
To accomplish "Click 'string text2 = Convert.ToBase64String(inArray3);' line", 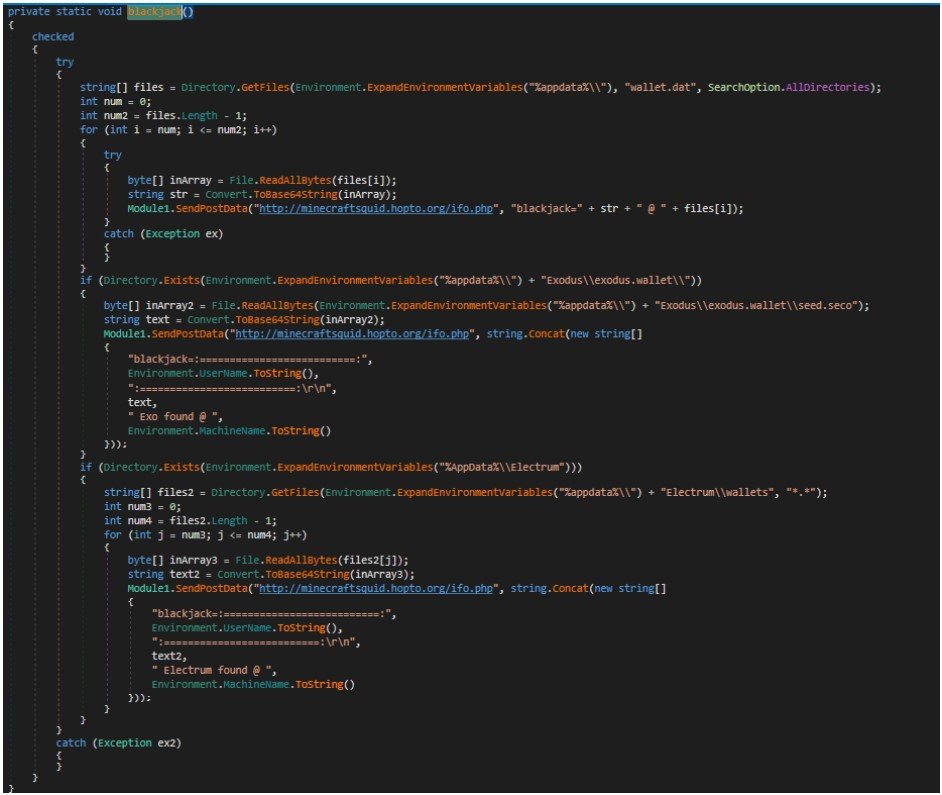I will (x=271, y=574).
